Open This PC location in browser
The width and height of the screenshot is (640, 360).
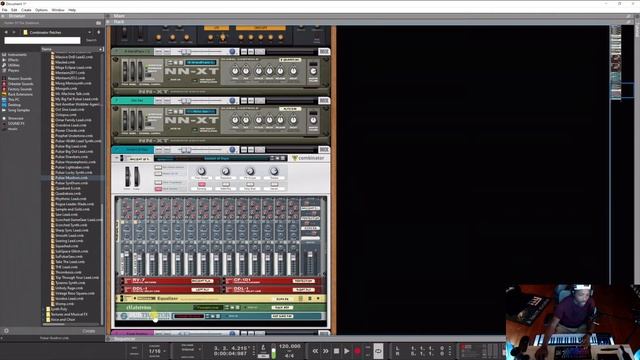pos(11,100)
